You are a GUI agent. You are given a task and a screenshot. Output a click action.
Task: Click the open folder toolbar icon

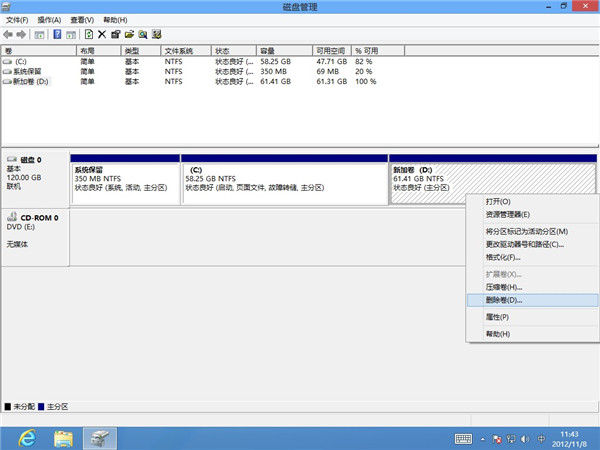[129, 34]
